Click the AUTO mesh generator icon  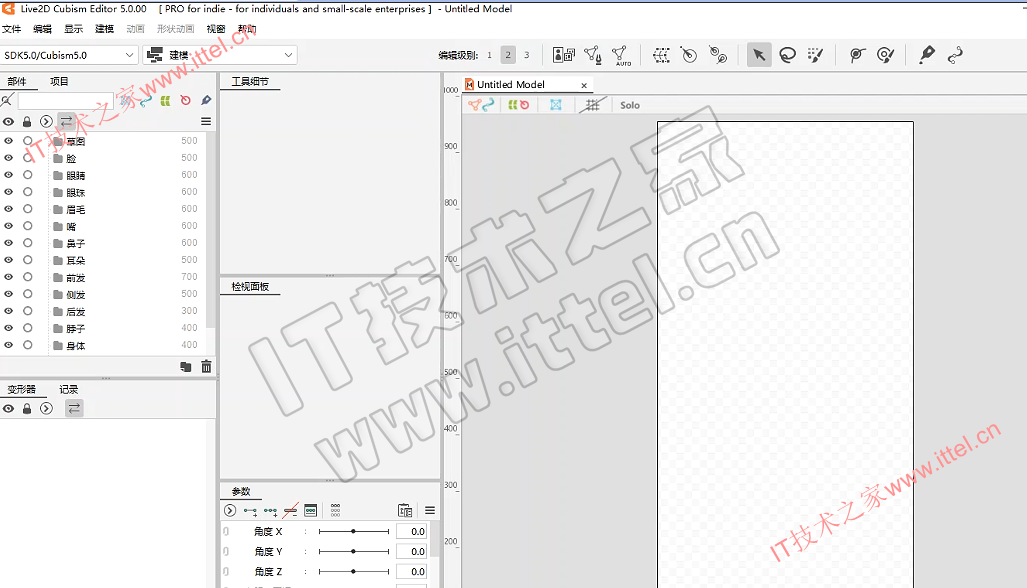pos(621,56)
